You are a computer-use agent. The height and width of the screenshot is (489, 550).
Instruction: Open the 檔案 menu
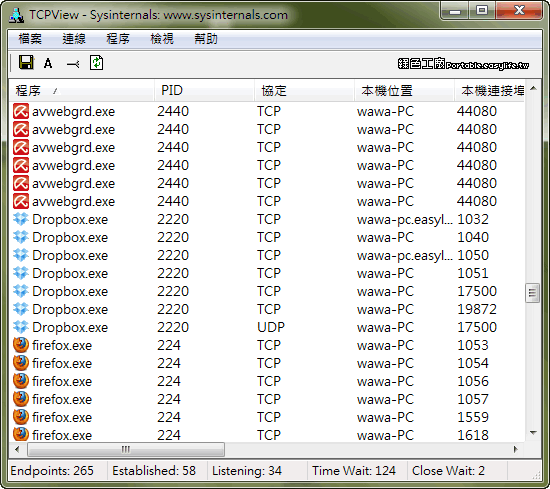pyautogui.click(x=30, y=39)
